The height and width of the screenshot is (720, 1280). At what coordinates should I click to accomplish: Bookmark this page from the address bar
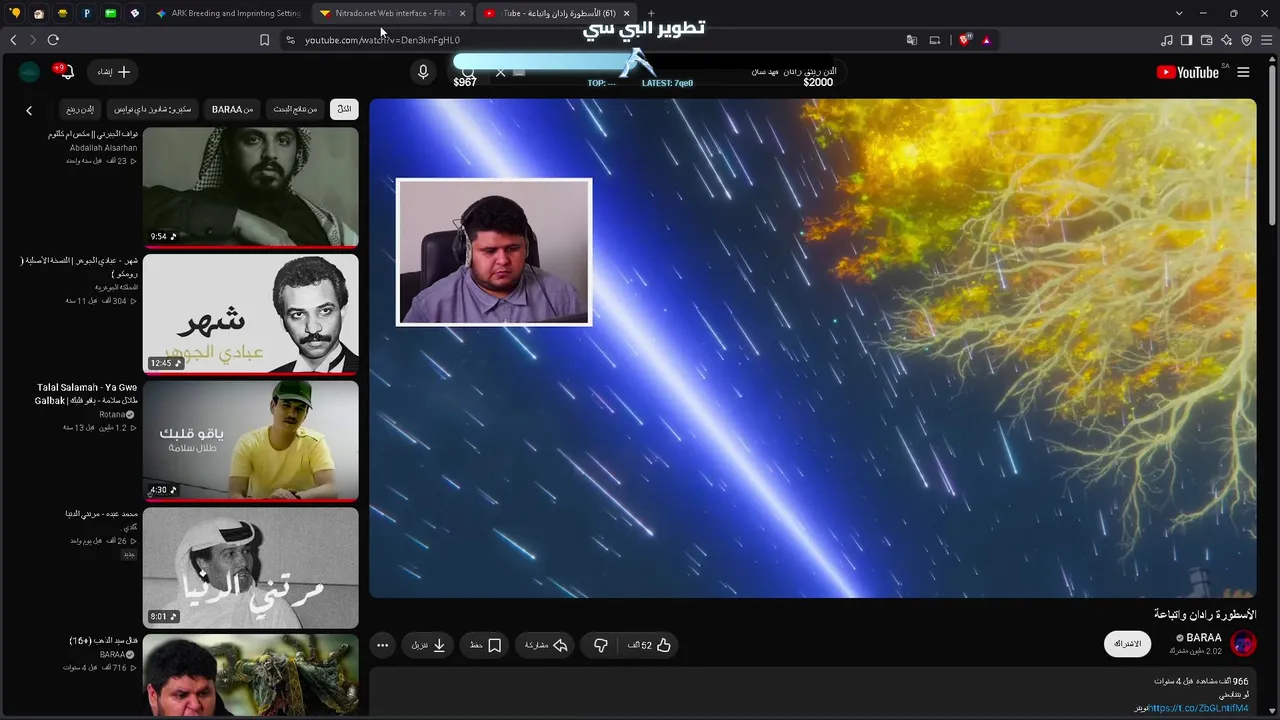(264, 40)
